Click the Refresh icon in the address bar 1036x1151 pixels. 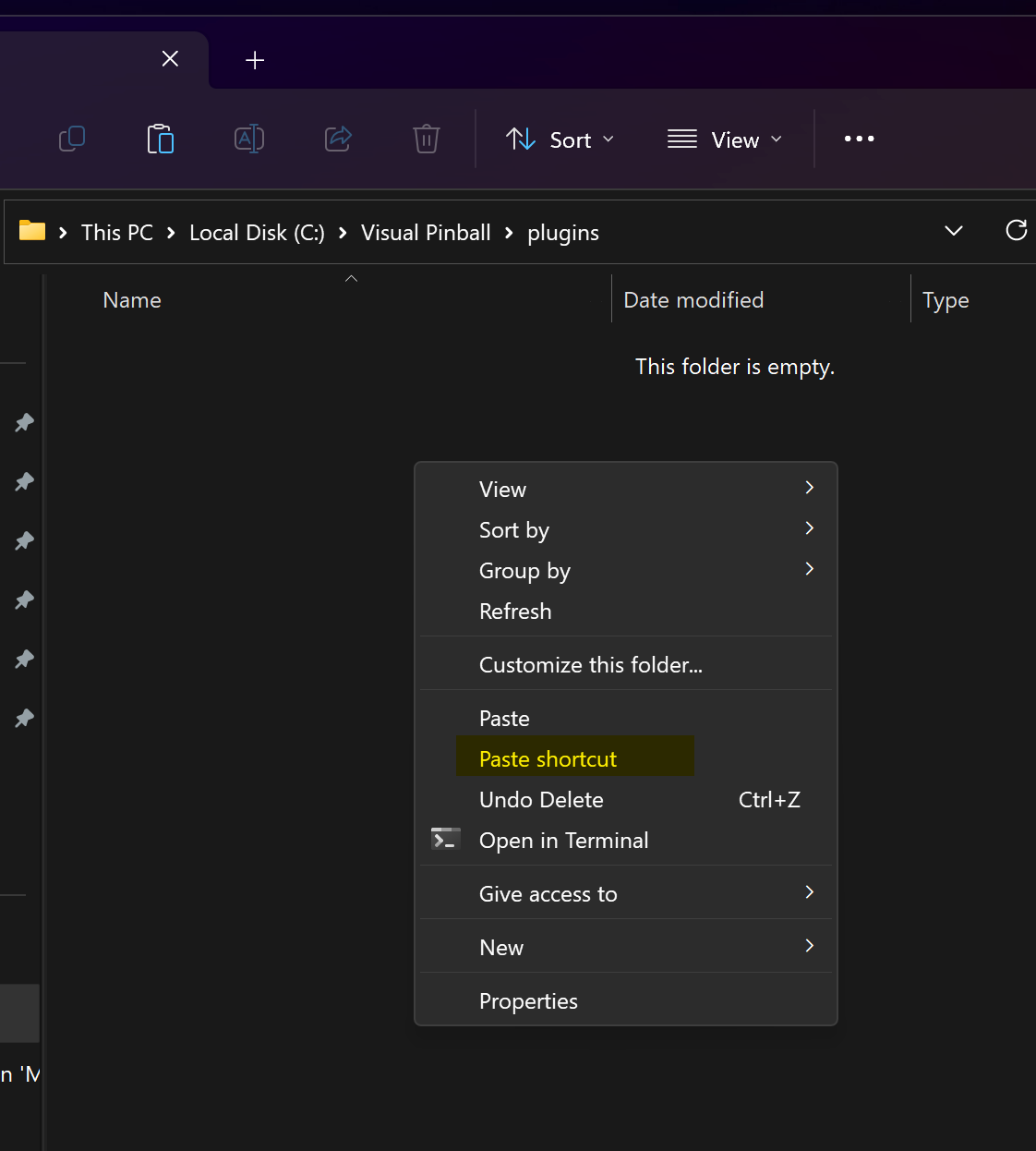1017,231
